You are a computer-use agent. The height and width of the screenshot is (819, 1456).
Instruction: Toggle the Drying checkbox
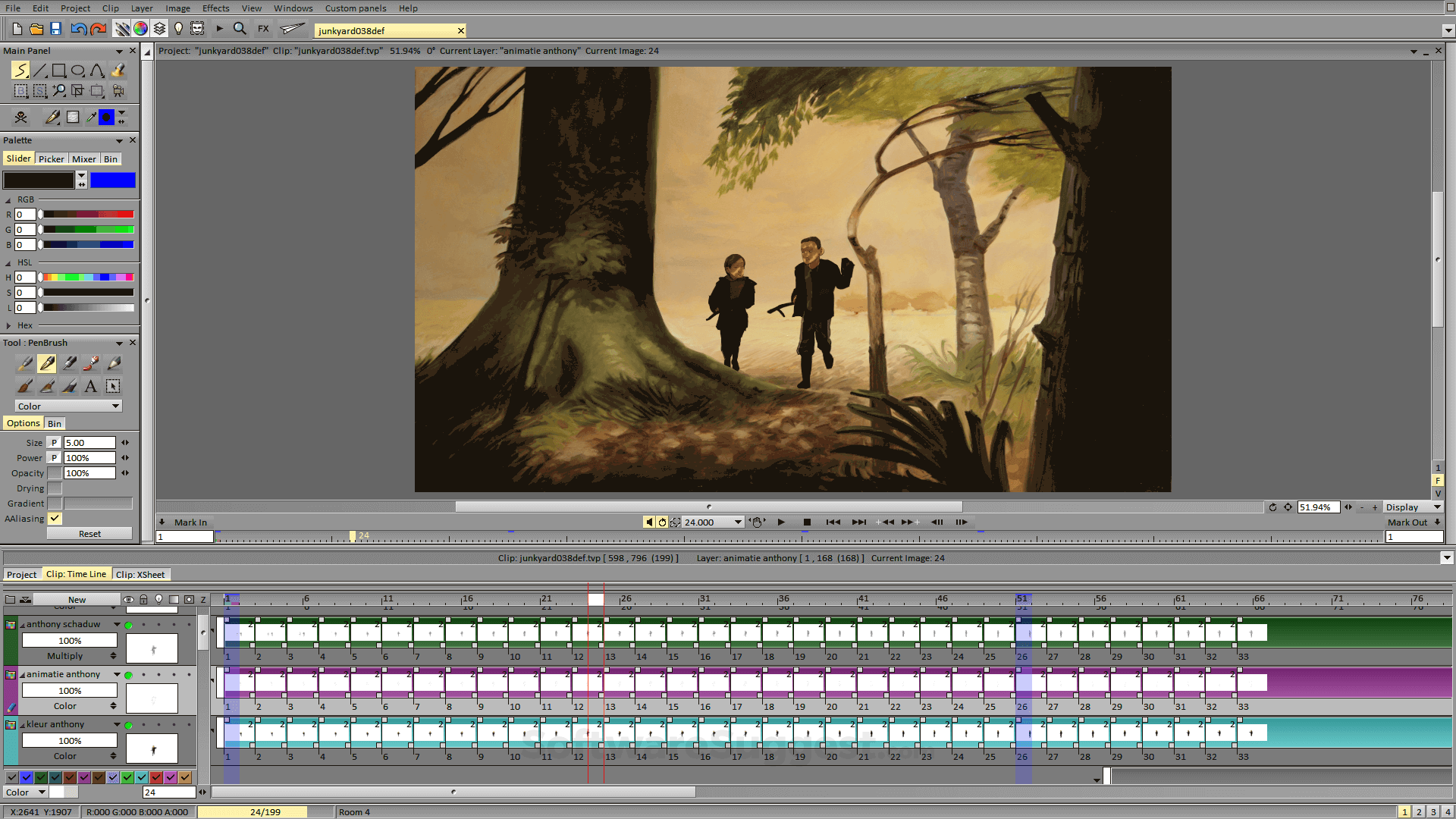click(x=55, y=488)
